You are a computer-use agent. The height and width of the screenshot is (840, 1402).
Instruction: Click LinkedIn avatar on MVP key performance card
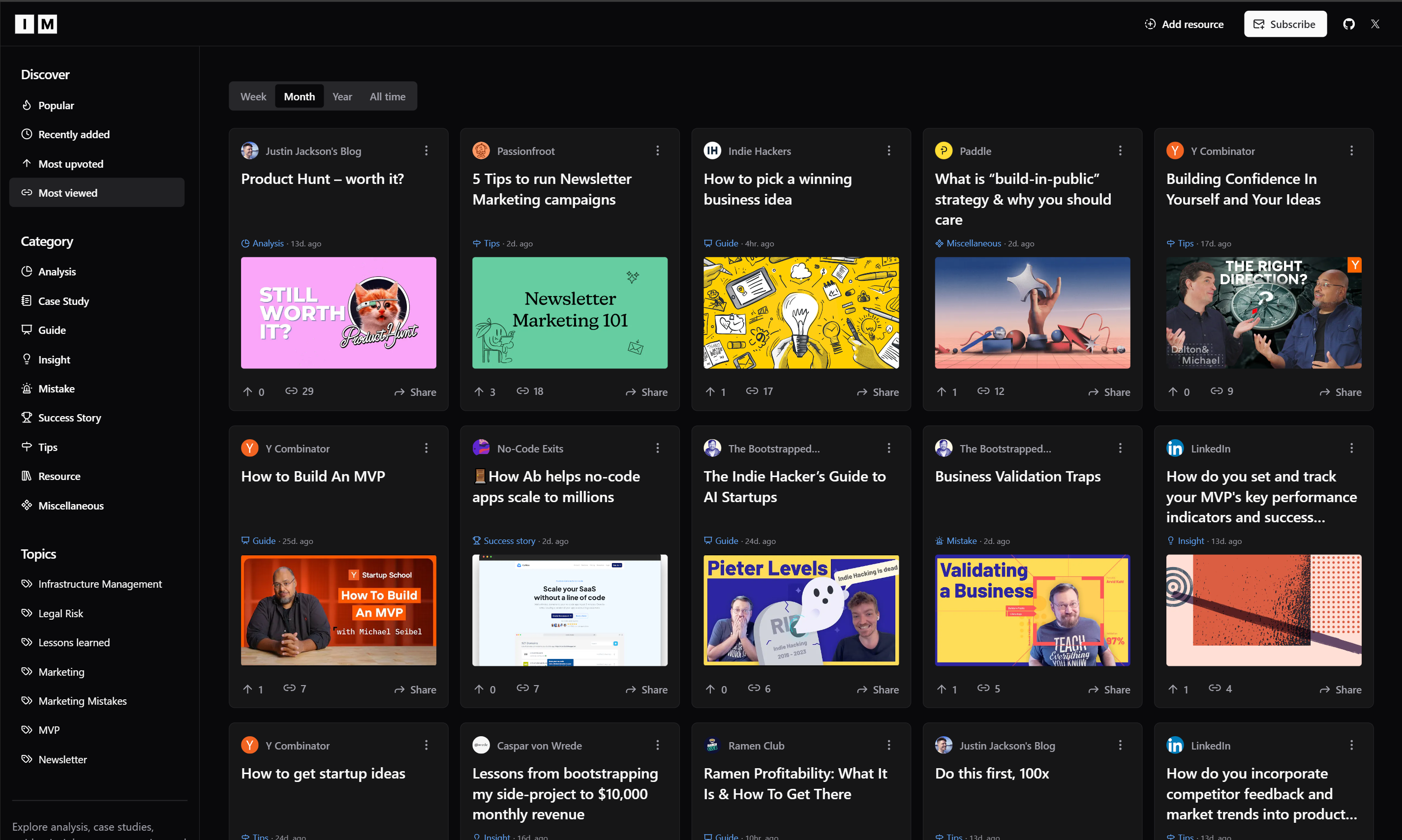pos(1175,448)
